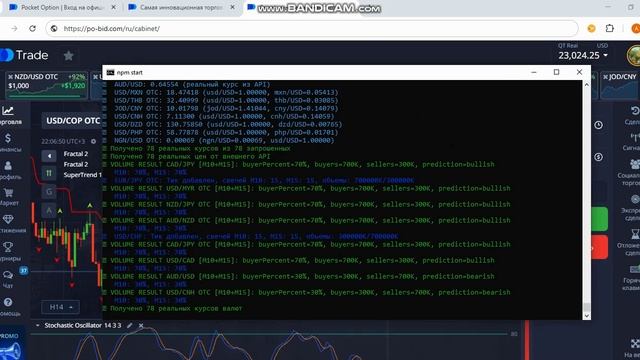The height and width of the screenshot is (360, 640).
Task: Open Finances dollar icon in sidebar
Action: [x=8, y=142]
